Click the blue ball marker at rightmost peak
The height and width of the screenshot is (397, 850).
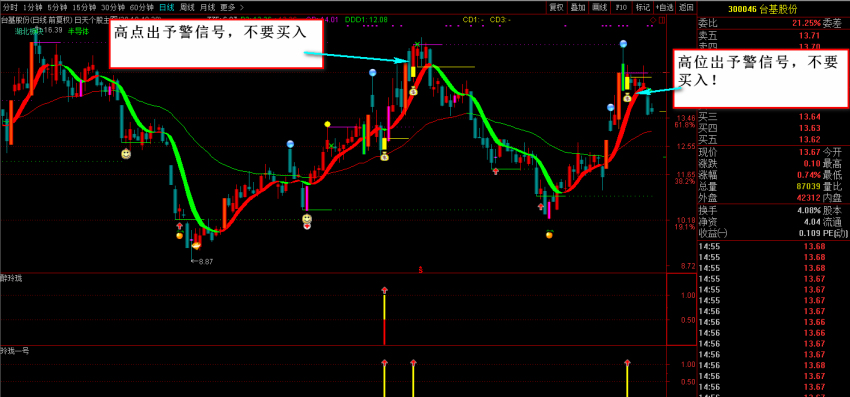pyautogui.click(x=624, y=43)
